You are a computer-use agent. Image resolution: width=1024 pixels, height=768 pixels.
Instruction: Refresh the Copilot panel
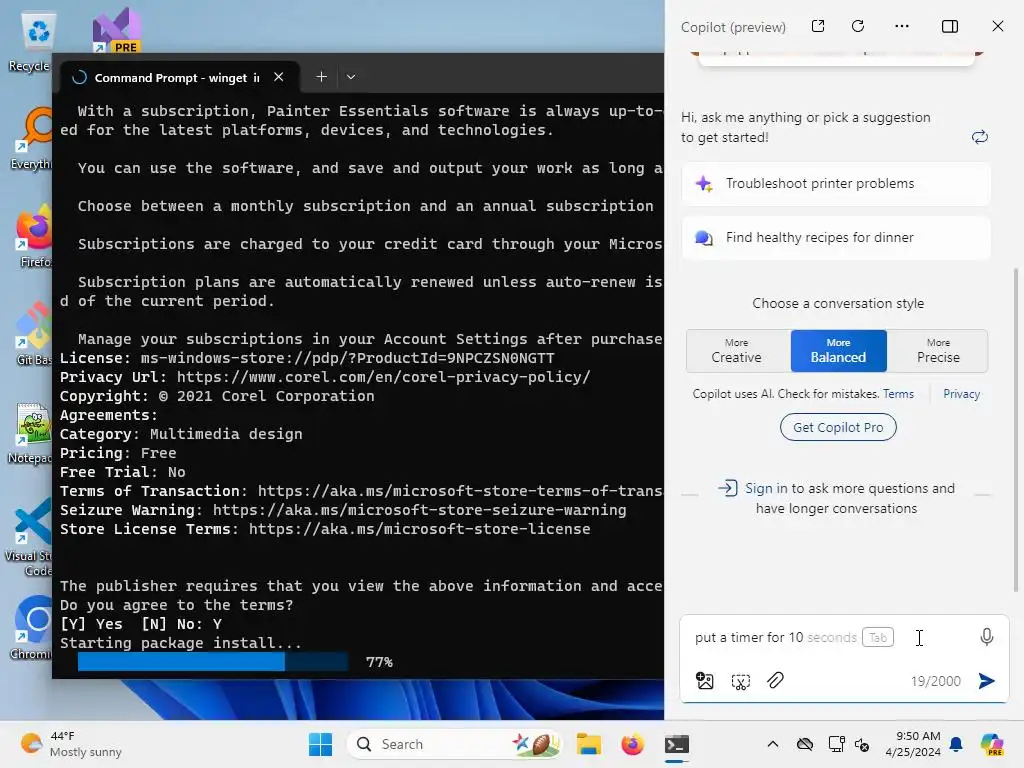858,26
